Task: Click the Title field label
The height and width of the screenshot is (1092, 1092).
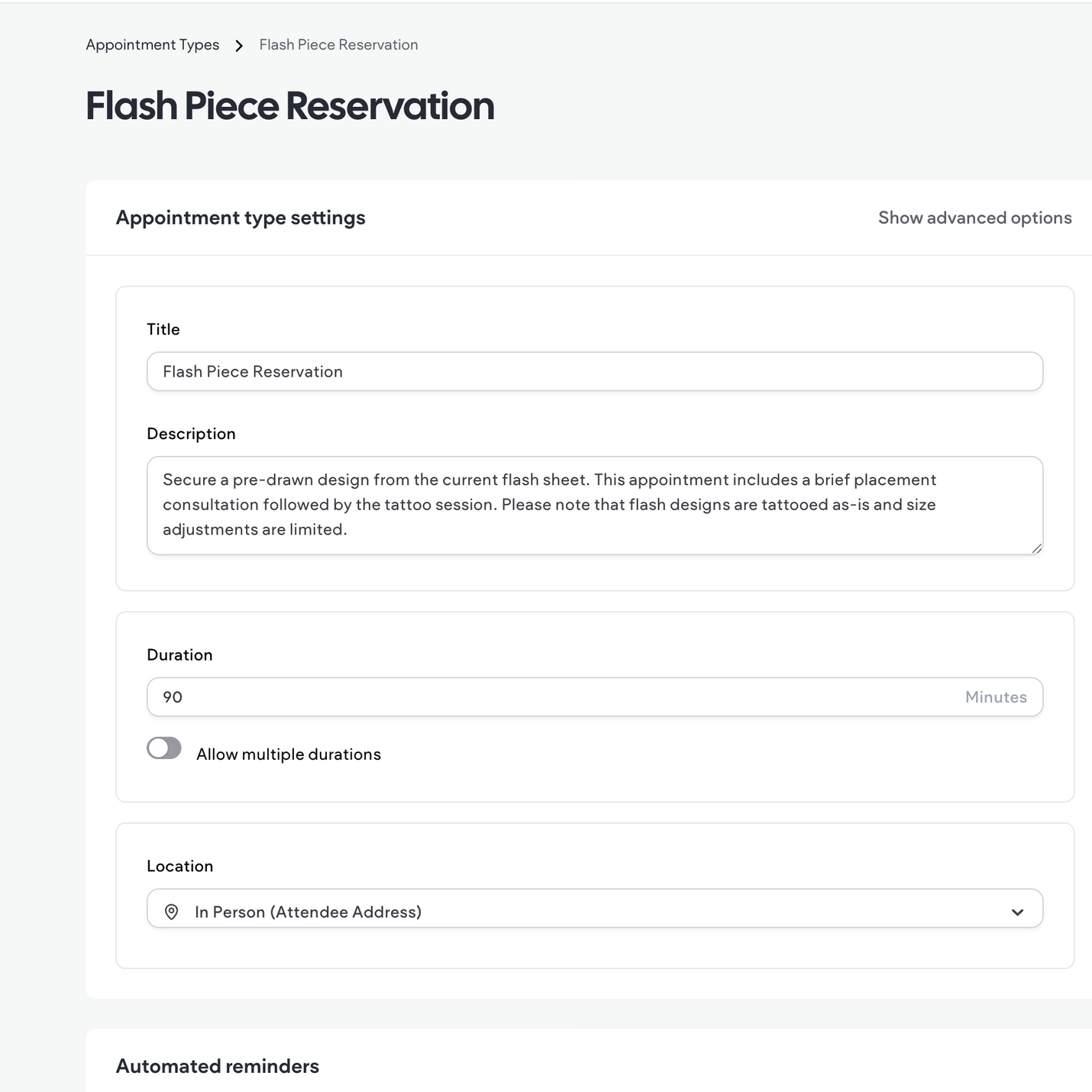Action: click(x=163, y=329)
